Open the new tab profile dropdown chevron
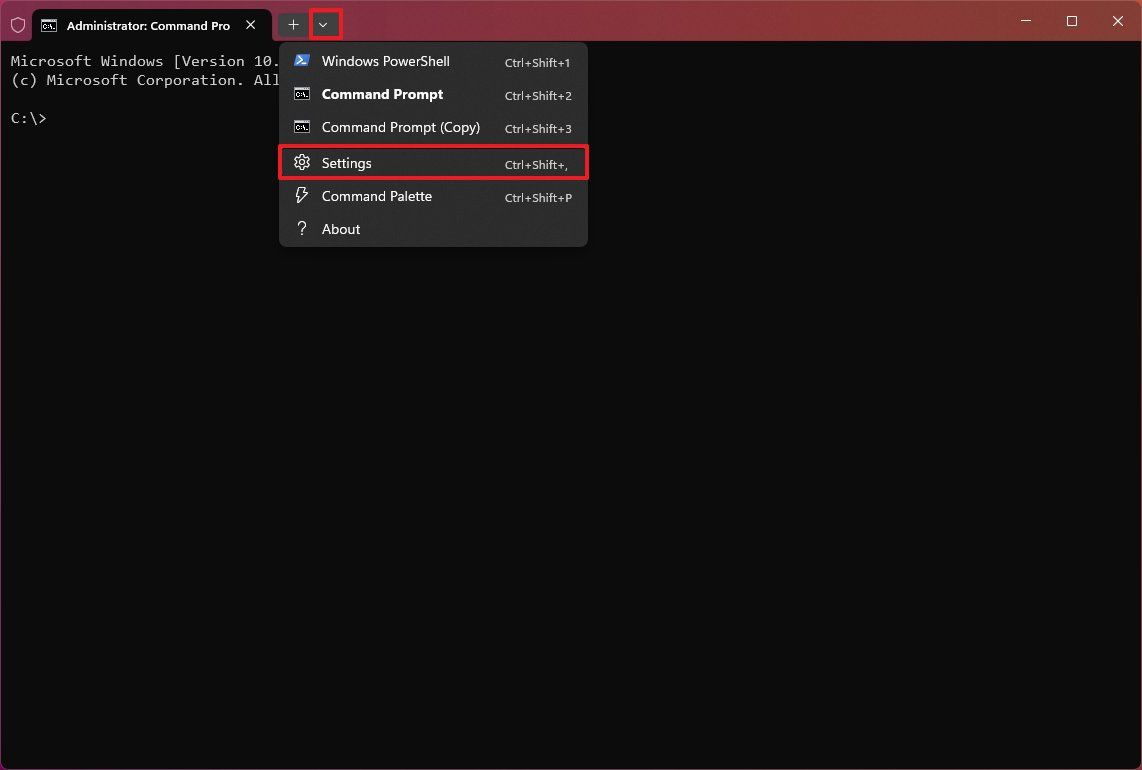This screenshot has width=1142, height=770. tap(324, 24)
